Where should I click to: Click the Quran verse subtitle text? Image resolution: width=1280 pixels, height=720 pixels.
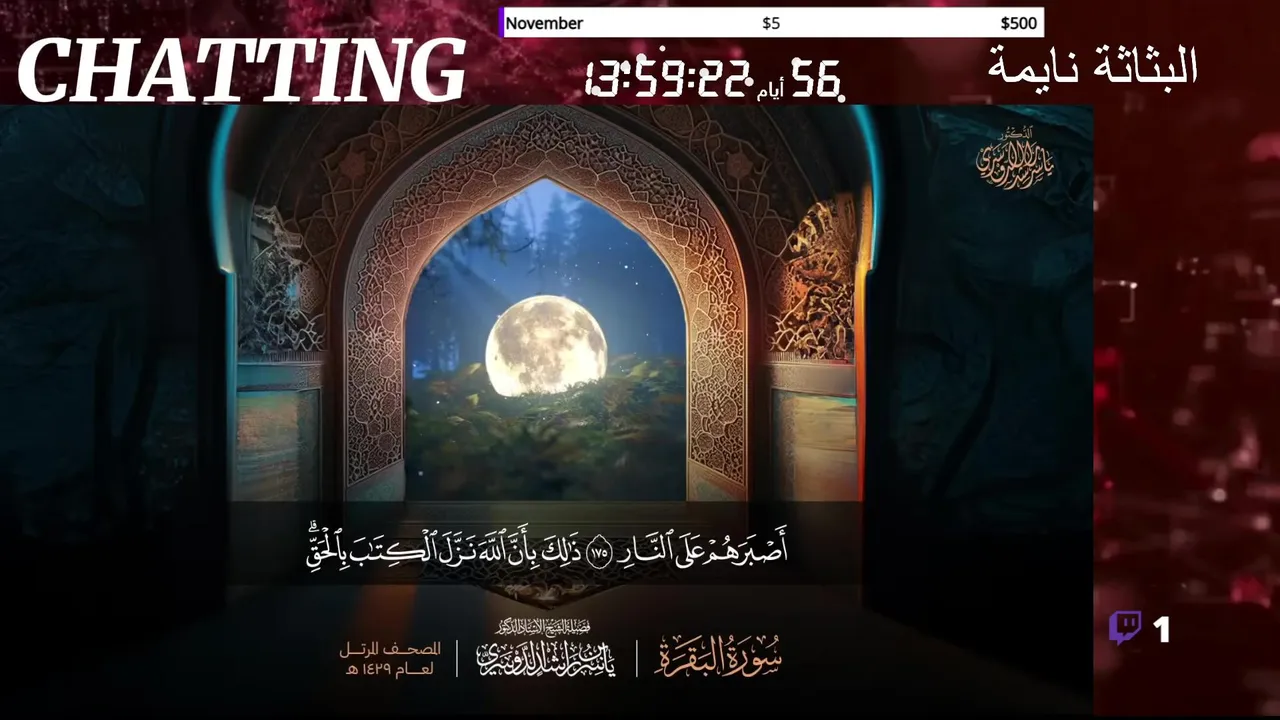(547, 549)
